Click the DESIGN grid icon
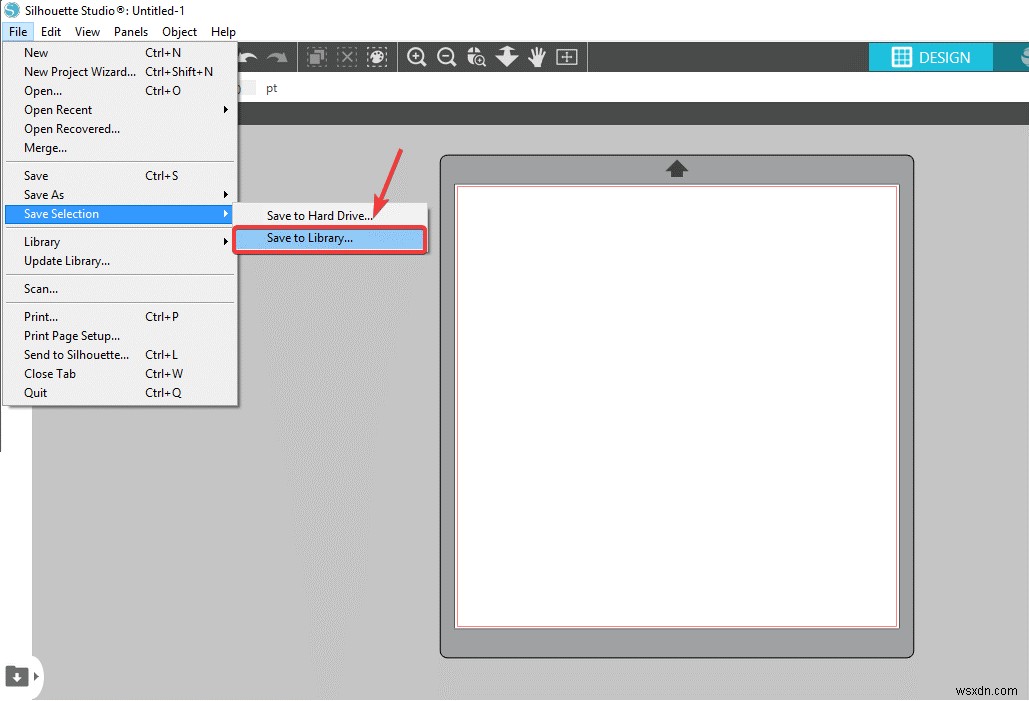This screenshot has width=1029, height=701. (x=901, y=57)
